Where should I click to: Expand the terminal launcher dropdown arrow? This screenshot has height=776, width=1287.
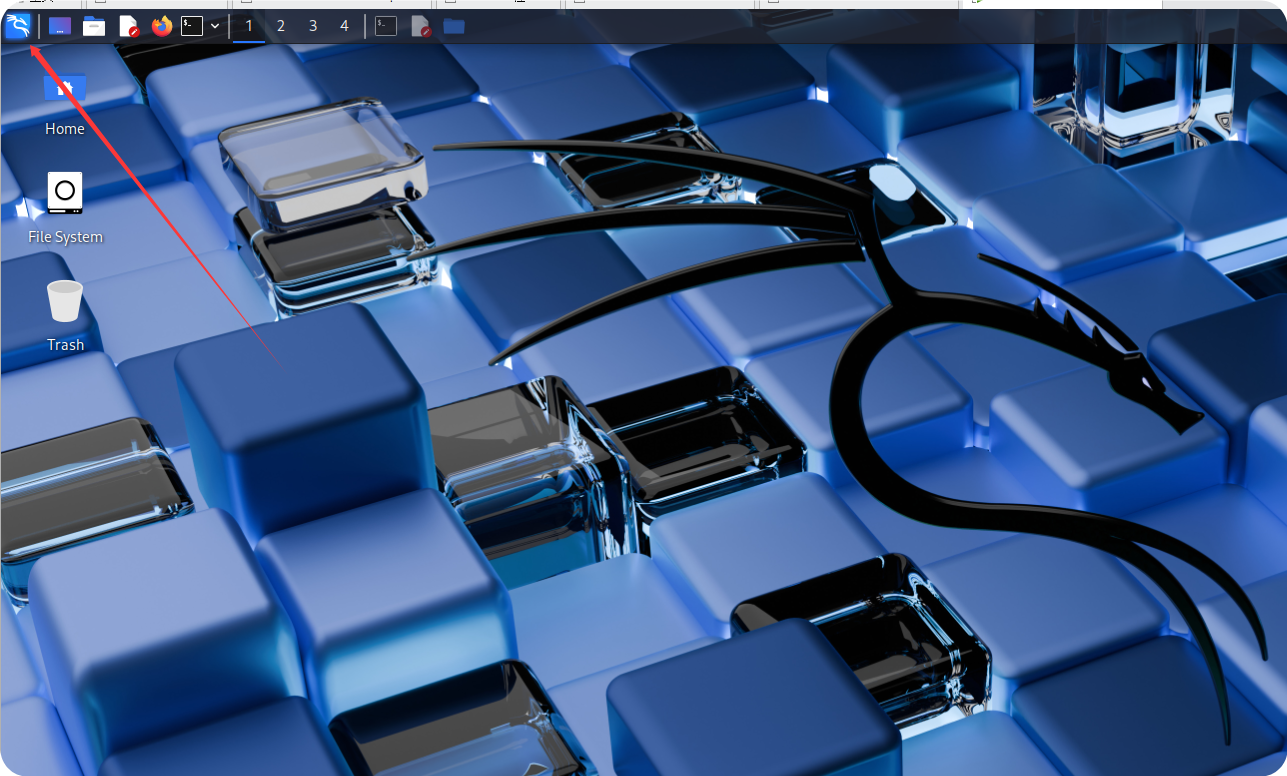click(215, 26)
